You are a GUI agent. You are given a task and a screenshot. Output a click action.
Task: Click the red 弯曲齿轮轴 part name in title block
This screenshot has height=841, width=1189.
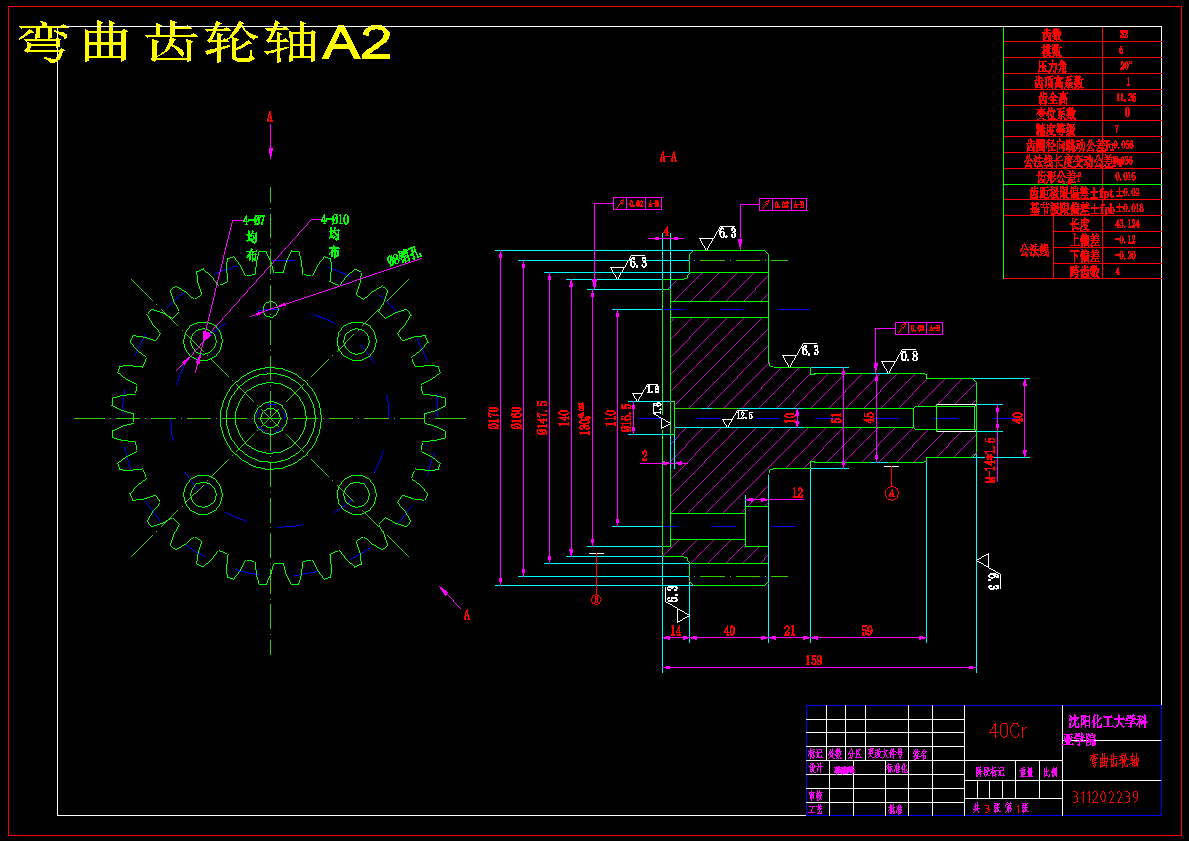[x=1115, y=761]
